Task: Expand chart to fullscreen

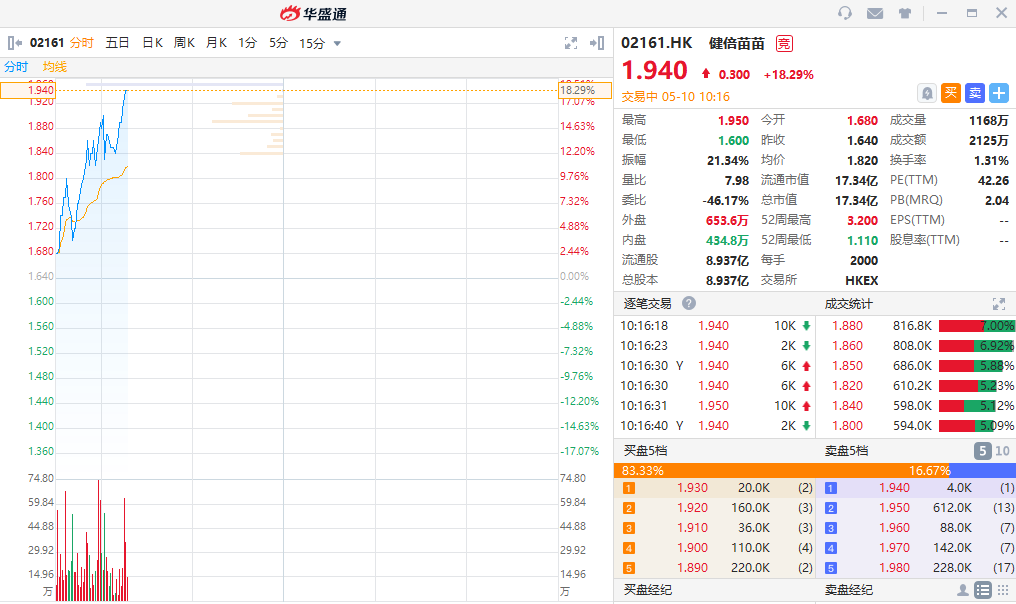Action: tap(571, 43)
